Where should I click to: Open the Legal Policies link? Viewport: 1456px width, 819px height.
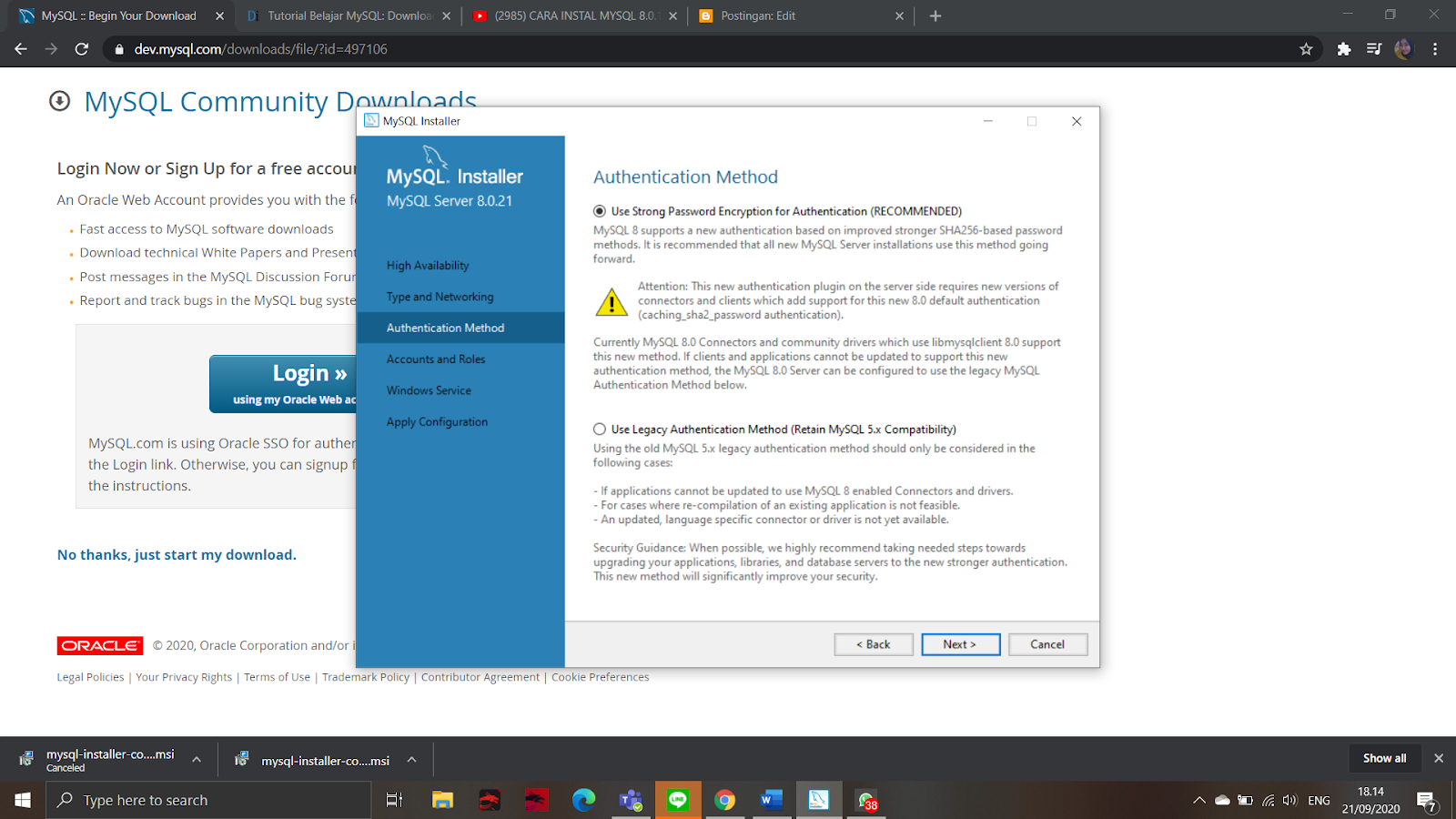pyautogui.click(x=90, y=677)
